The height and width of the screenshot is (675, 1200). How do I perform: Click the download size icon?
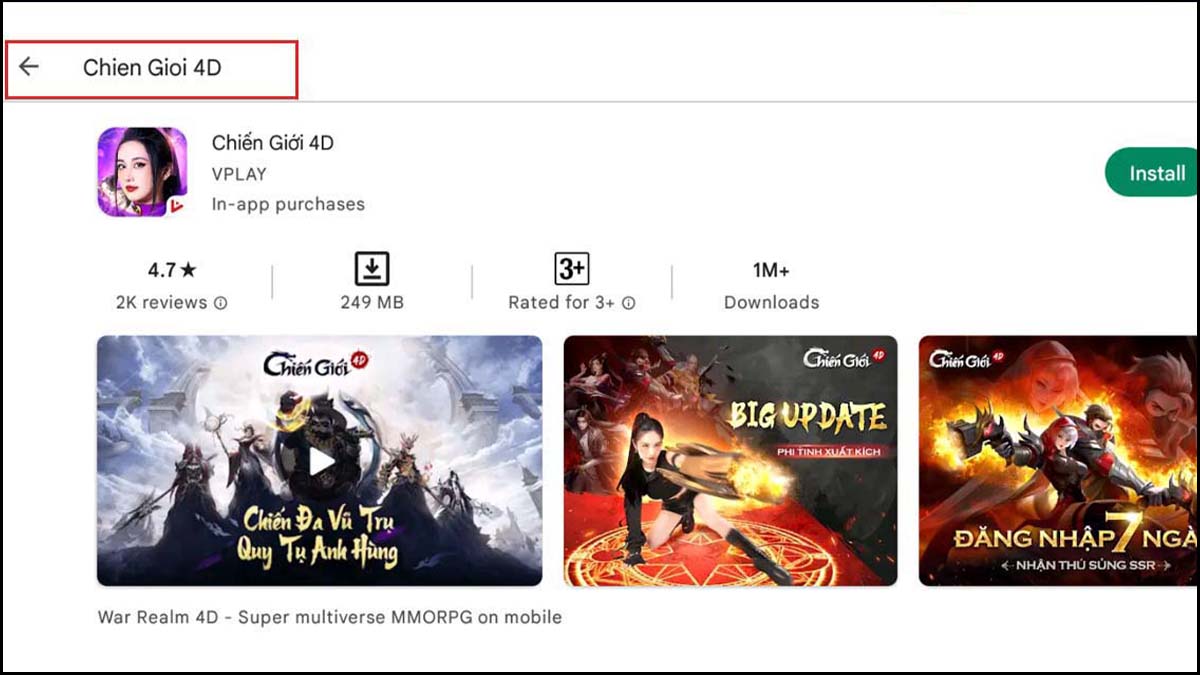click(372, 269)
